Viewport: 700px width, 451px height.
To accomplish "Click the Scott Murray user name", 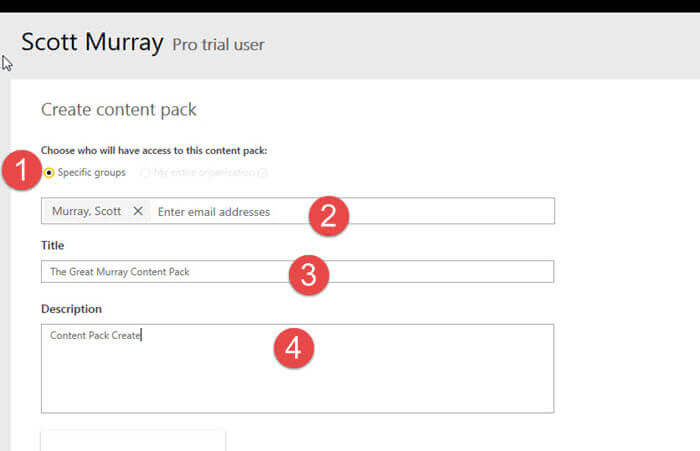I will pos(92,43).
